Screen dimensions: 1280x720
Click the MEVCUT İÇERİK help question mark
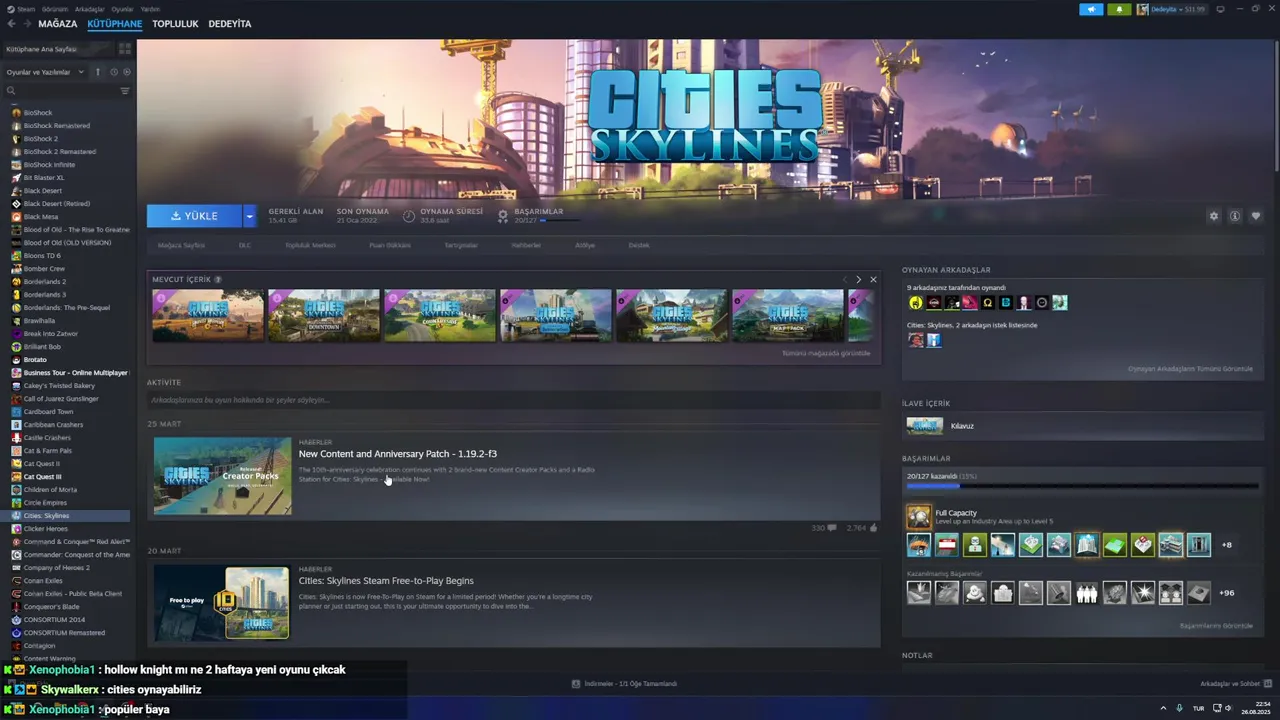pos(218,280)
